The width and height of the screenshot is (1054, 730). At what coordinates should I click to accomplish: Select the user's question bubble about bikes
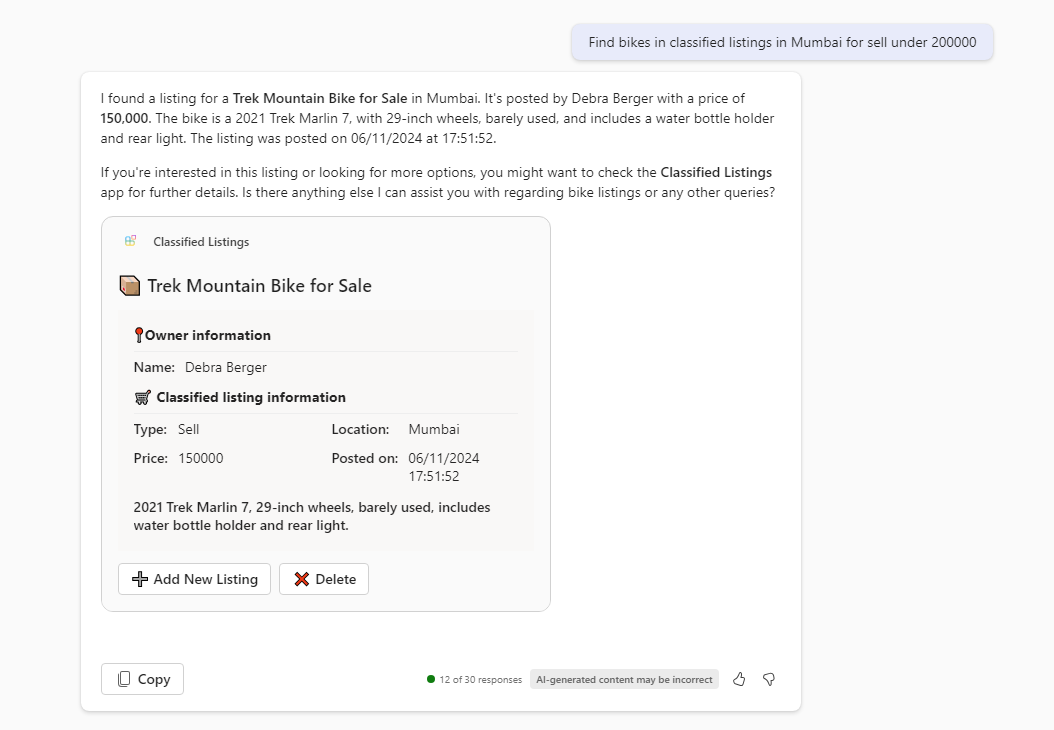click(782, 42)
